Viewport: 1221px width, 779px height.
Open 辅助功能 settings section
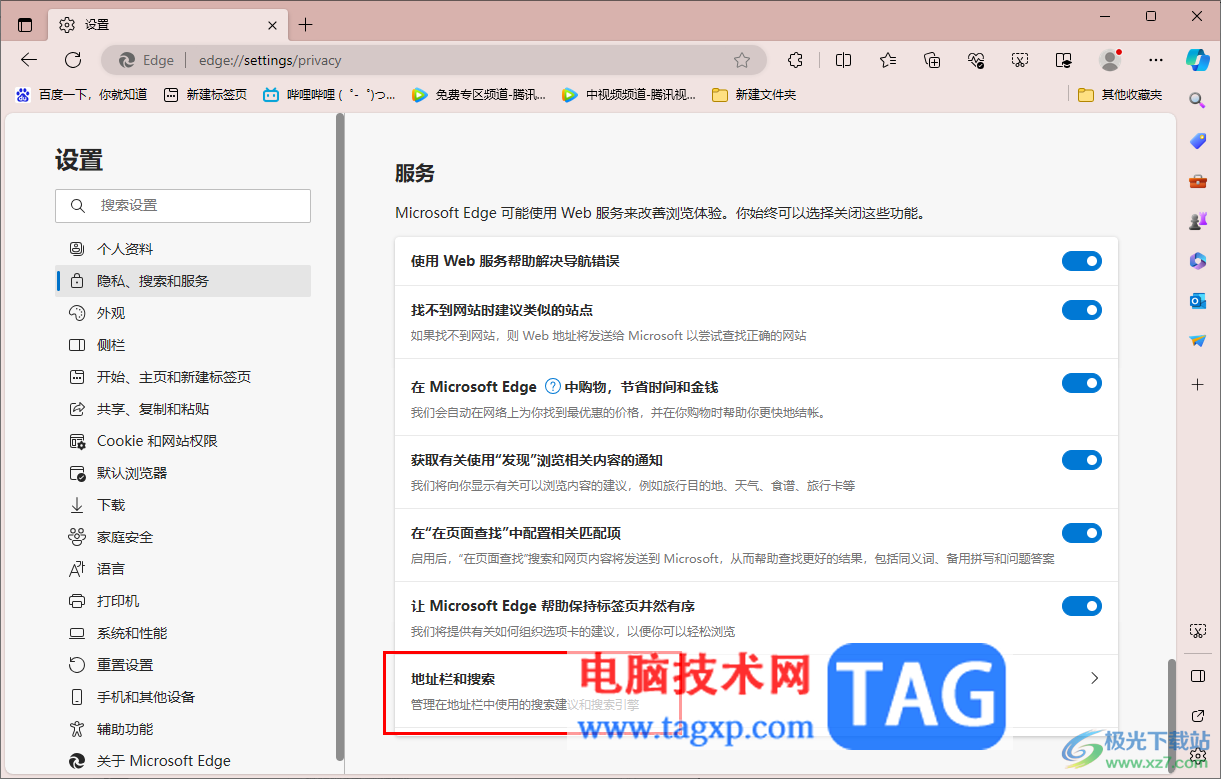183,729
